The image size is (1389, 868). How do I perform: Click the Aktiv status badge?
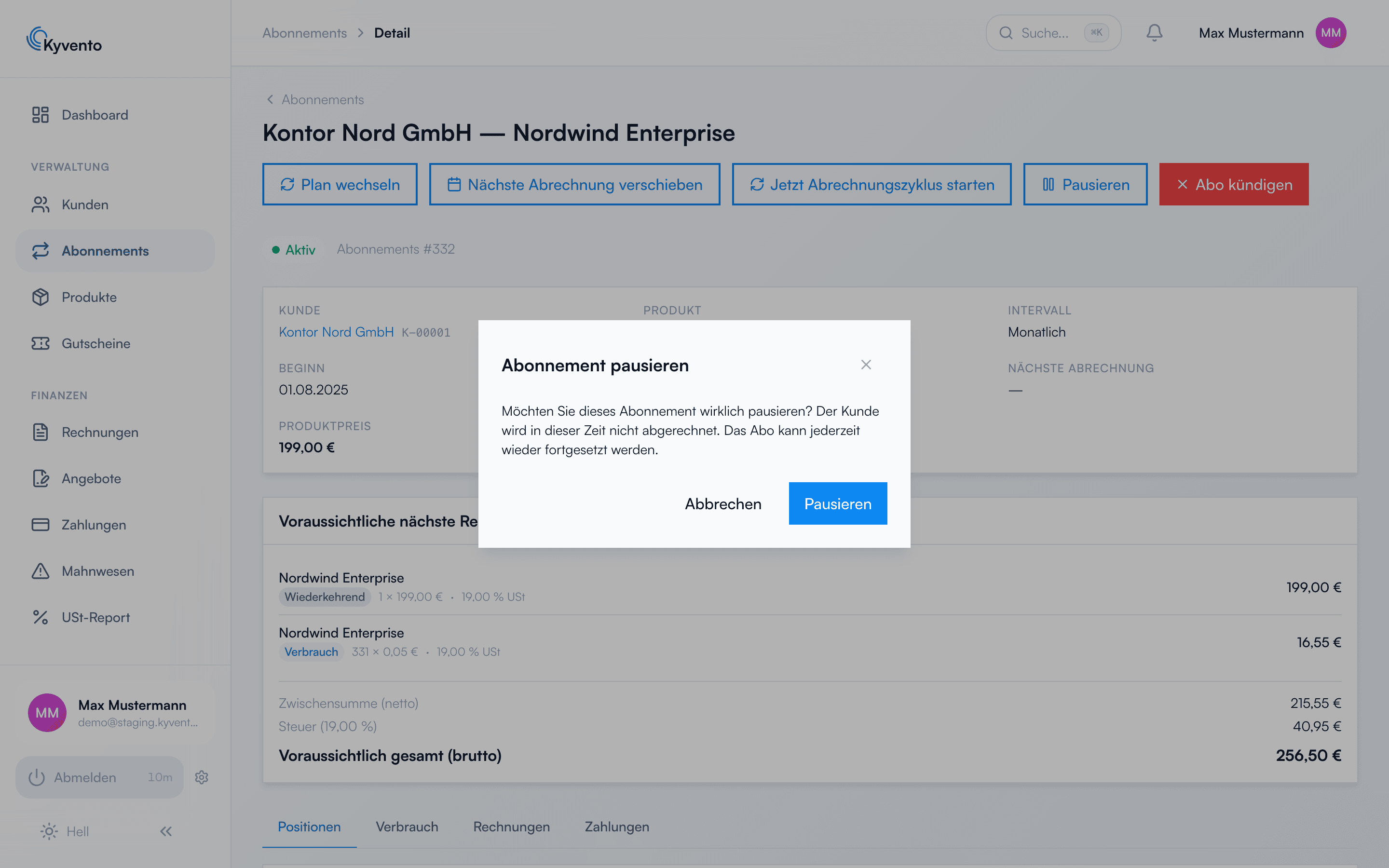click(x=293, y=250)
